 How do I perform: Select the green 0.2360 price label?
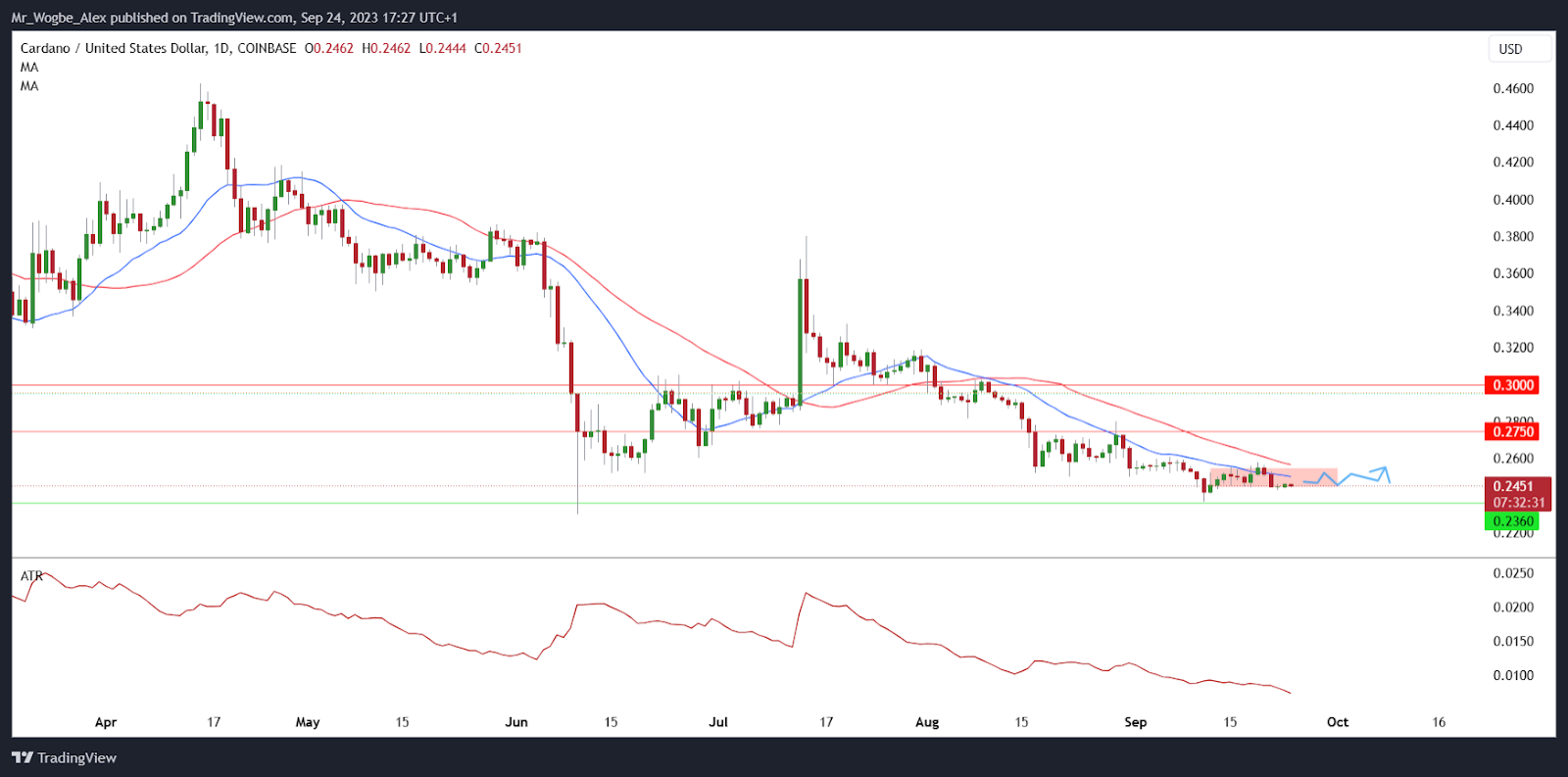click(x=1512, y=521)
